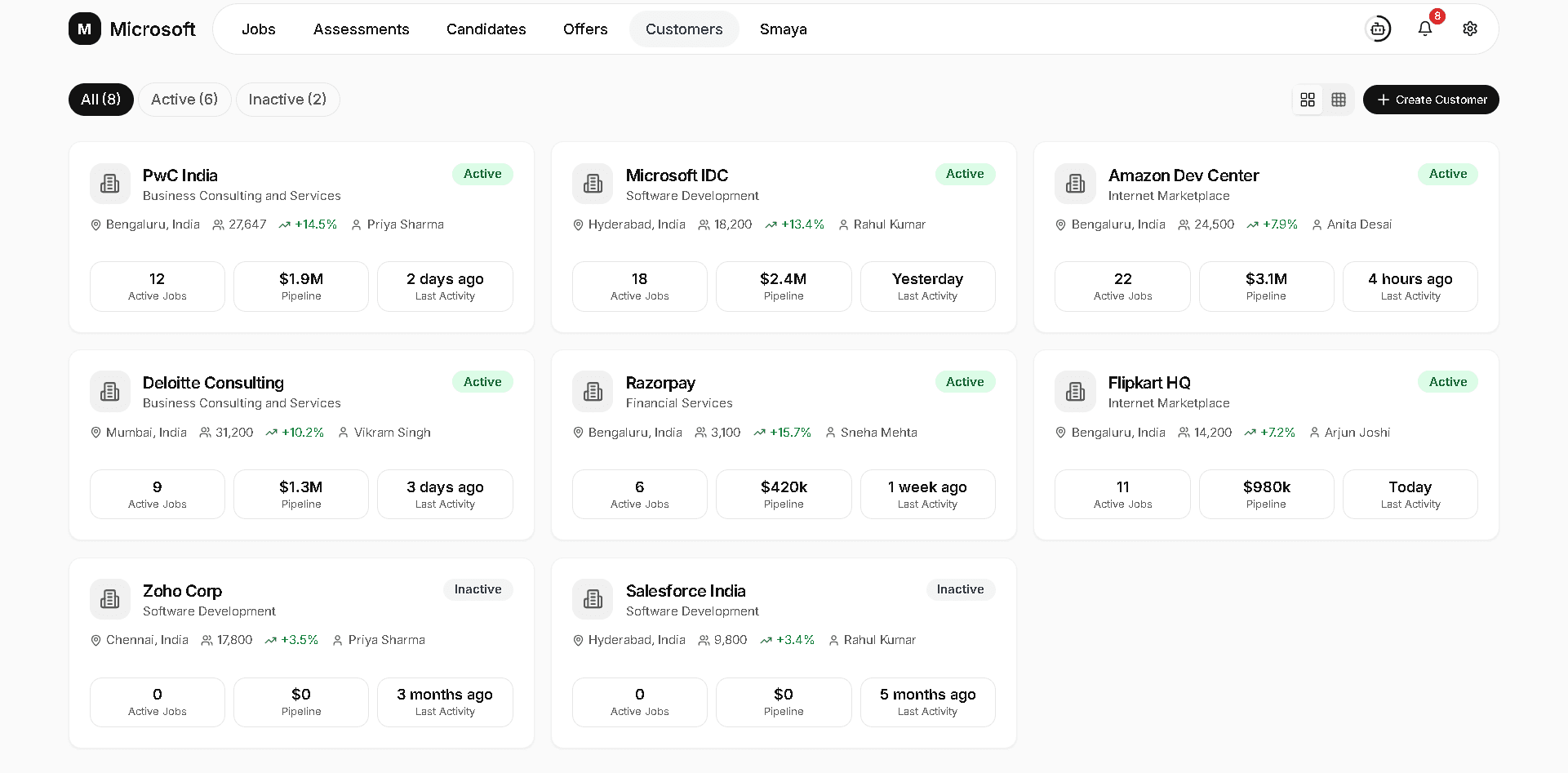
Task: Click Hyderabad, India on Microsoft IDC card
Action: pos(637,224)
